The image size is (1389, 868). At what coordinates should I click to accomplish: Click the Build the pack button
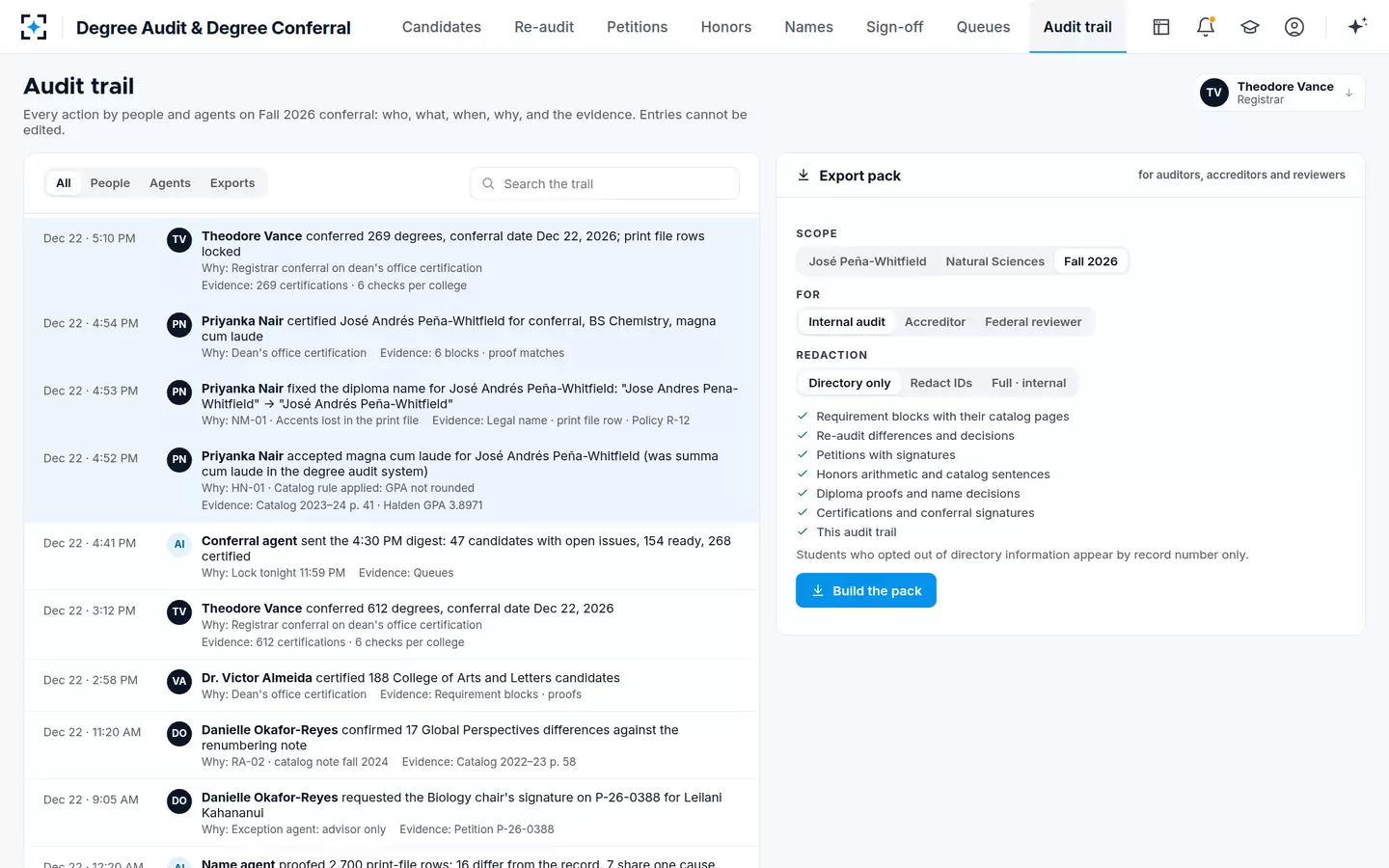point(866,590)
